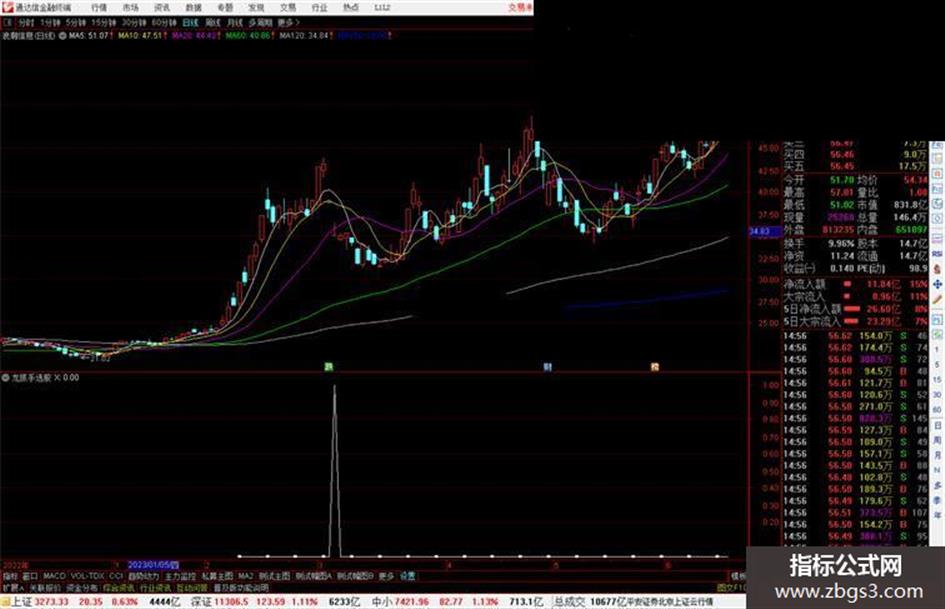
Task: Click the Tongdaxin app logo icon
Action: 7,7
